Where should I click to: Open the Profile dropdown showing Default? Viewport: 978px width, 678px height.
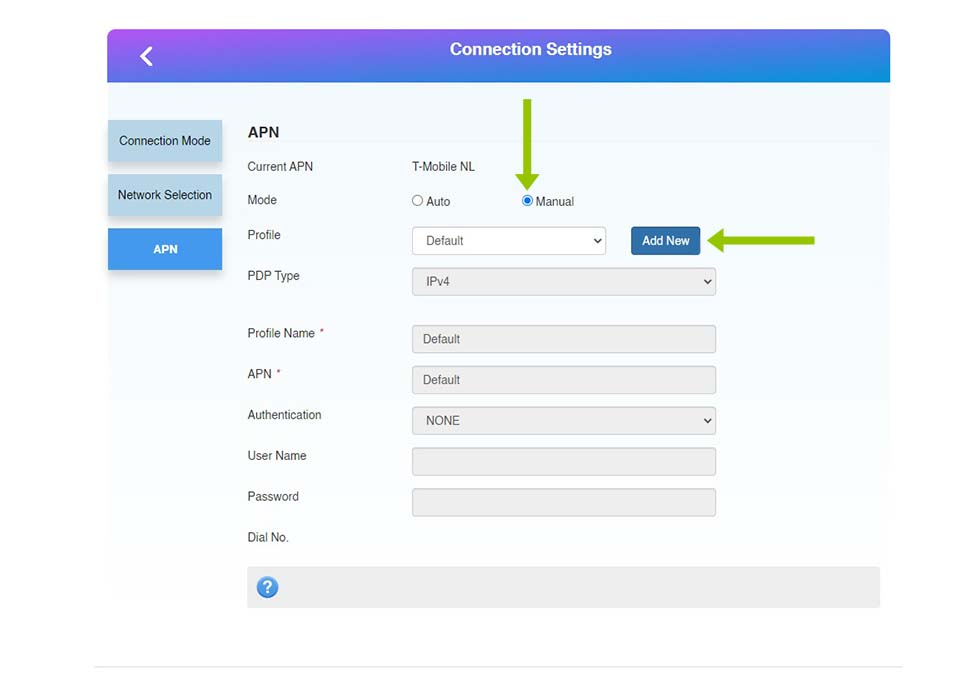[508, 241]
